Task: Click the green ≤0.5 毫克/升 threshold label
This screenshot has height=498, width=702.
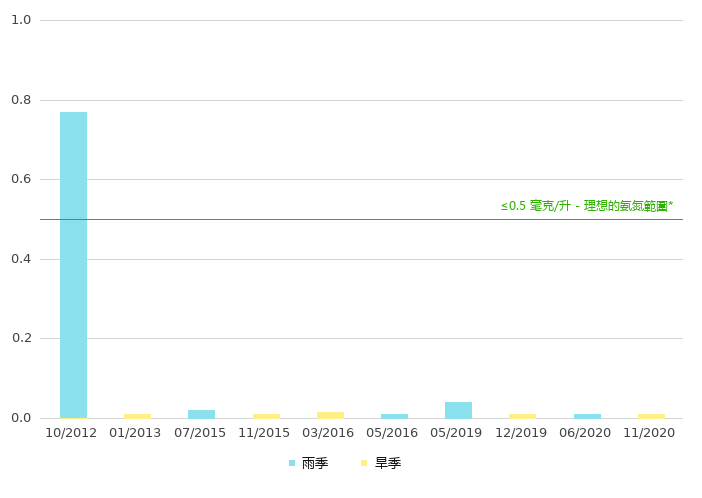Action: coord(586,206)
